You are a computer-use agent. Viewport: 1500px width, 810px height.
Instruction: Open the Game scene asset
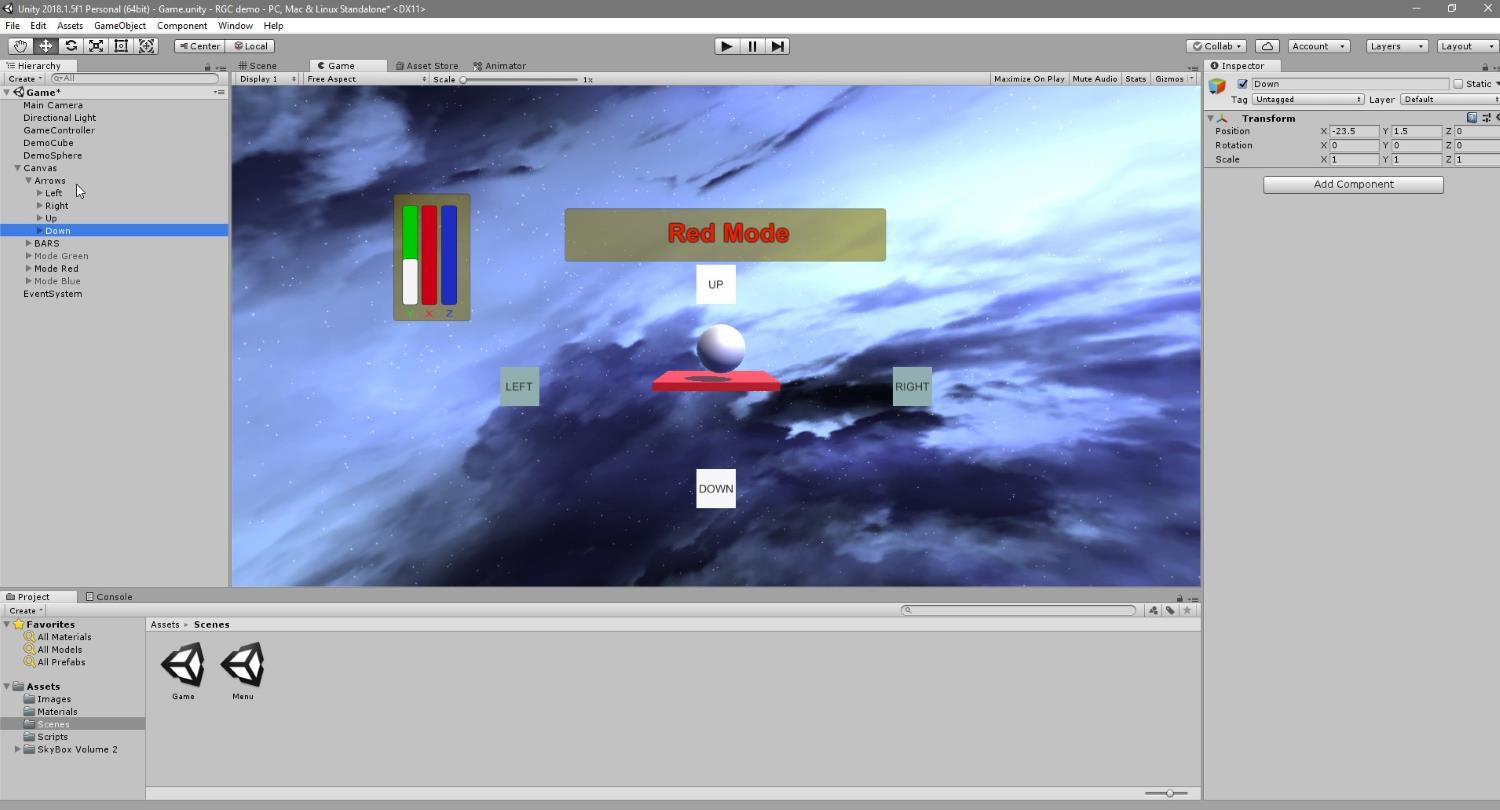pos(183,671)
